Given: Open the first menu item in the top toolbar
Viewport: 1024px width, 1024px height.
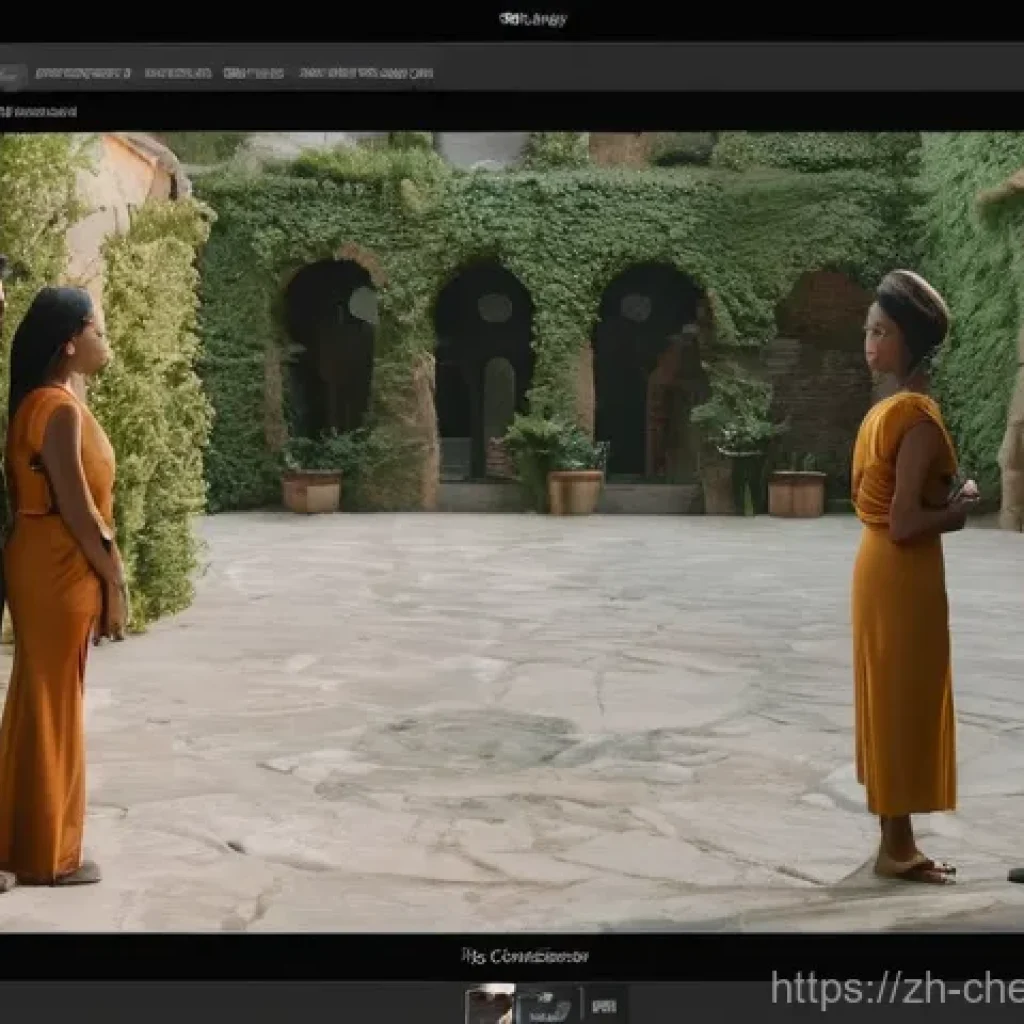Looking at the screenshot, I should coord(83,73).
